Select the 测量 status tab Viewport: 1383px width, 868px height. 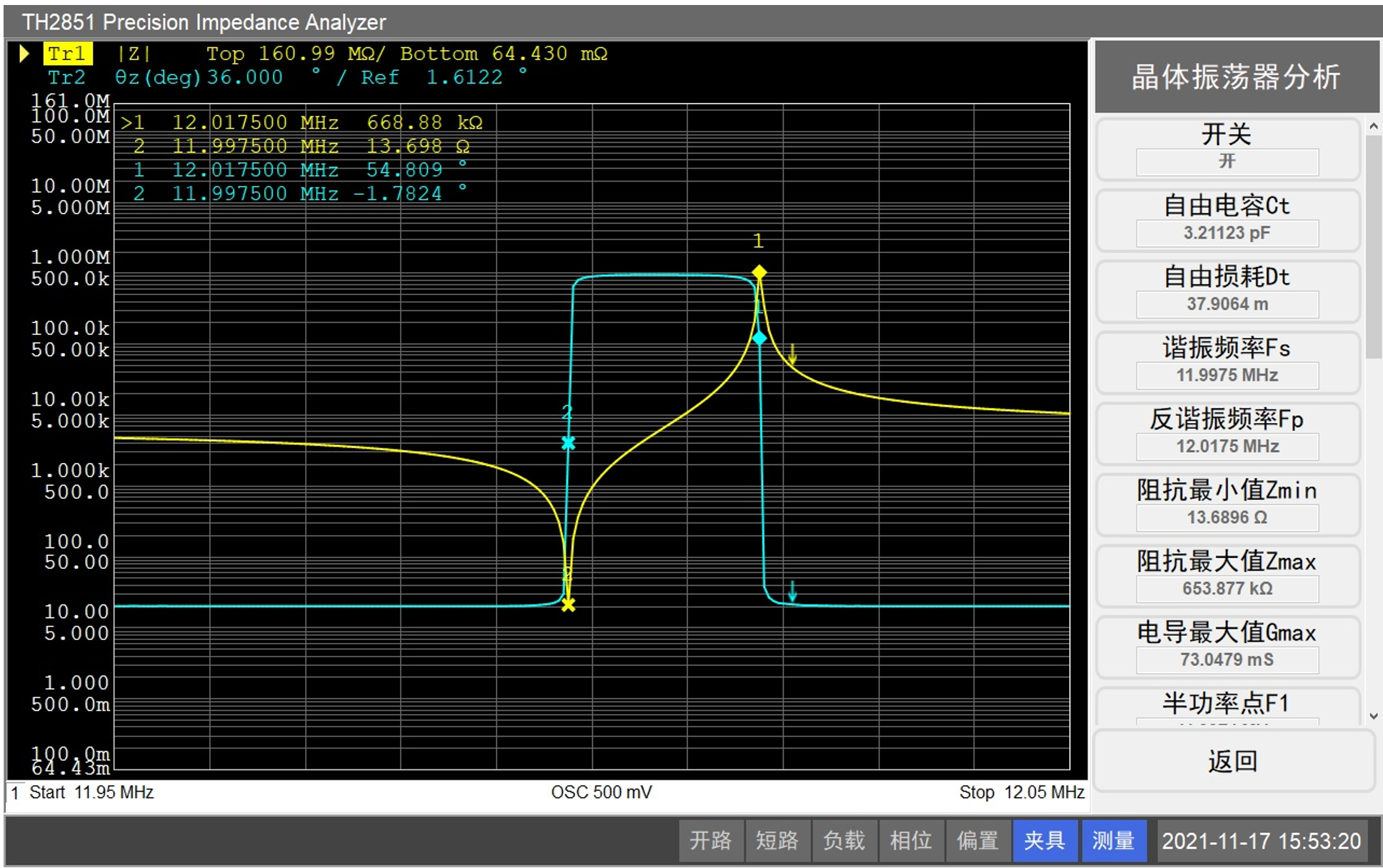pyautogui.click(x=1113, y=840)
